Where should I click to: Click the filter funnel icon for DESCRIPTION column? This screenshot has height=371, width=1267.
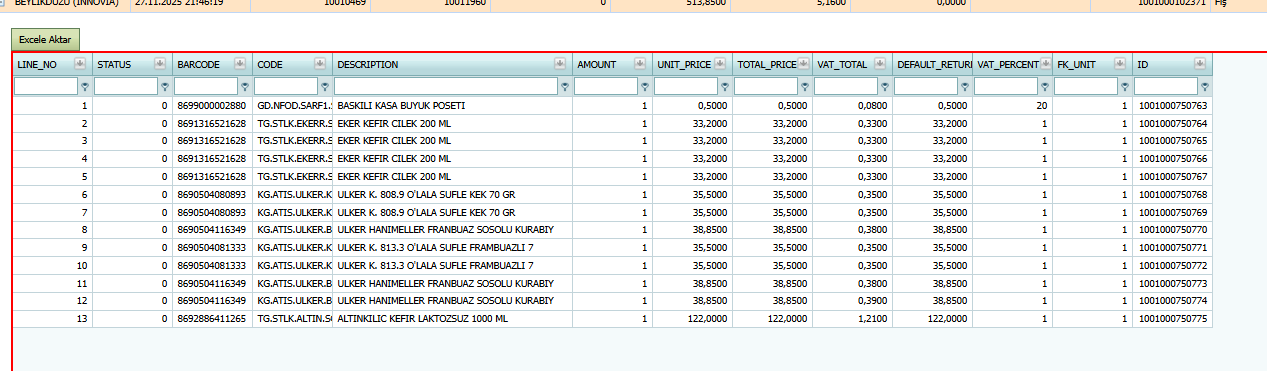pyautogui.click(x=565, y=87)
